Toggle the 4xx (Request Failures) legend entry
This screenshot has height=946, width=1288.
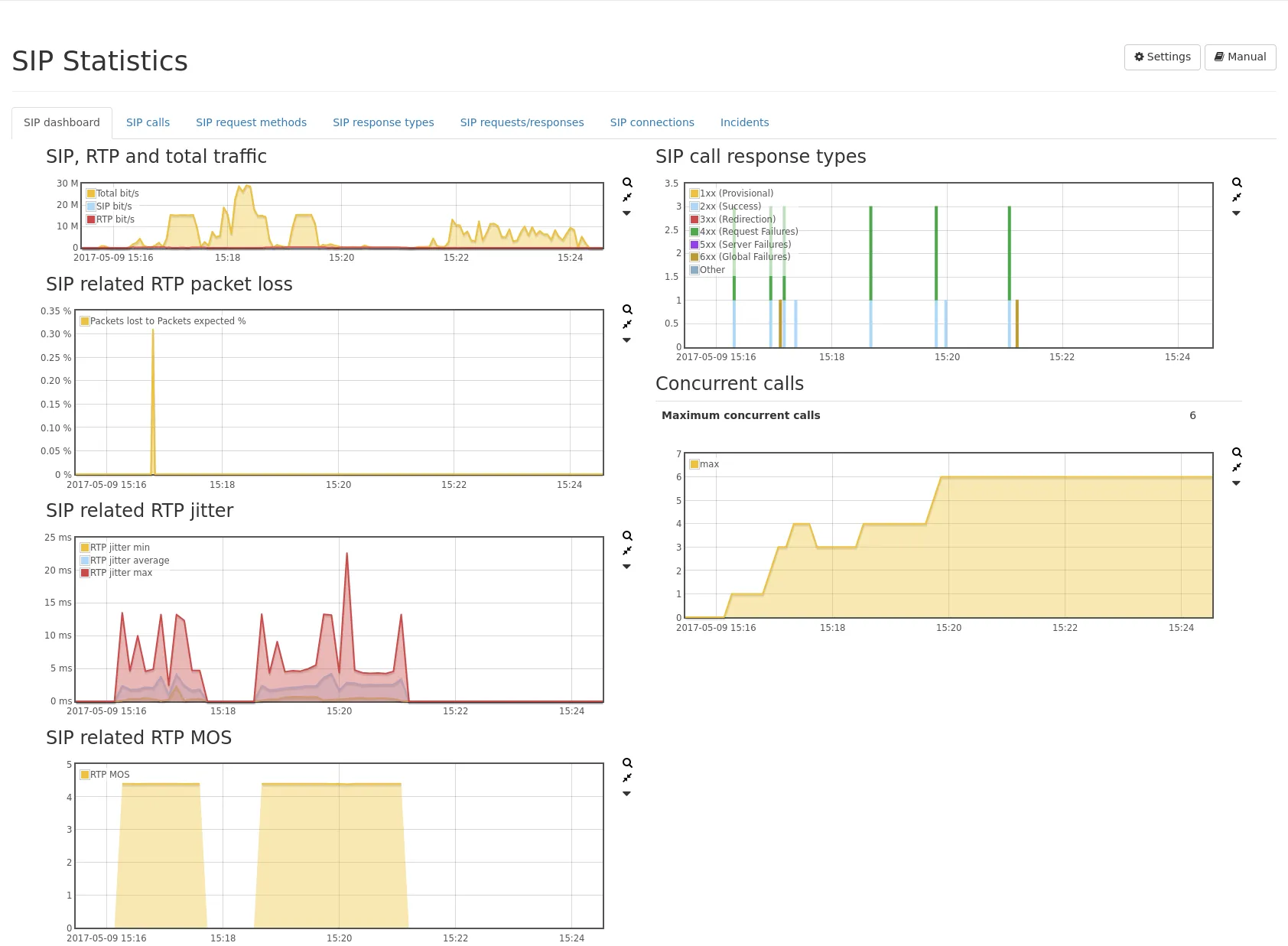pyautogui.click(x=748, y=232)
